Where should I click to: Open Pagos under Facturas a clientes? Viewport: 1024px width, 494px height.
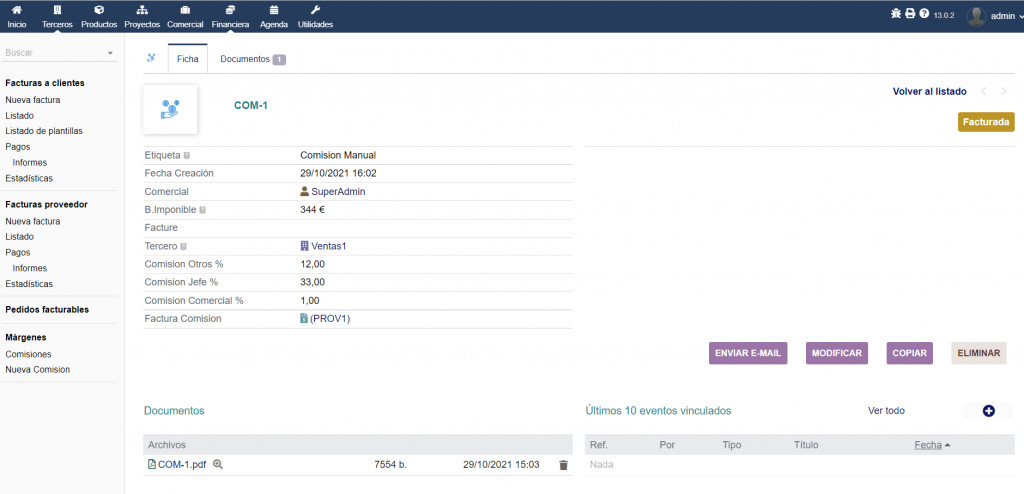18,147
